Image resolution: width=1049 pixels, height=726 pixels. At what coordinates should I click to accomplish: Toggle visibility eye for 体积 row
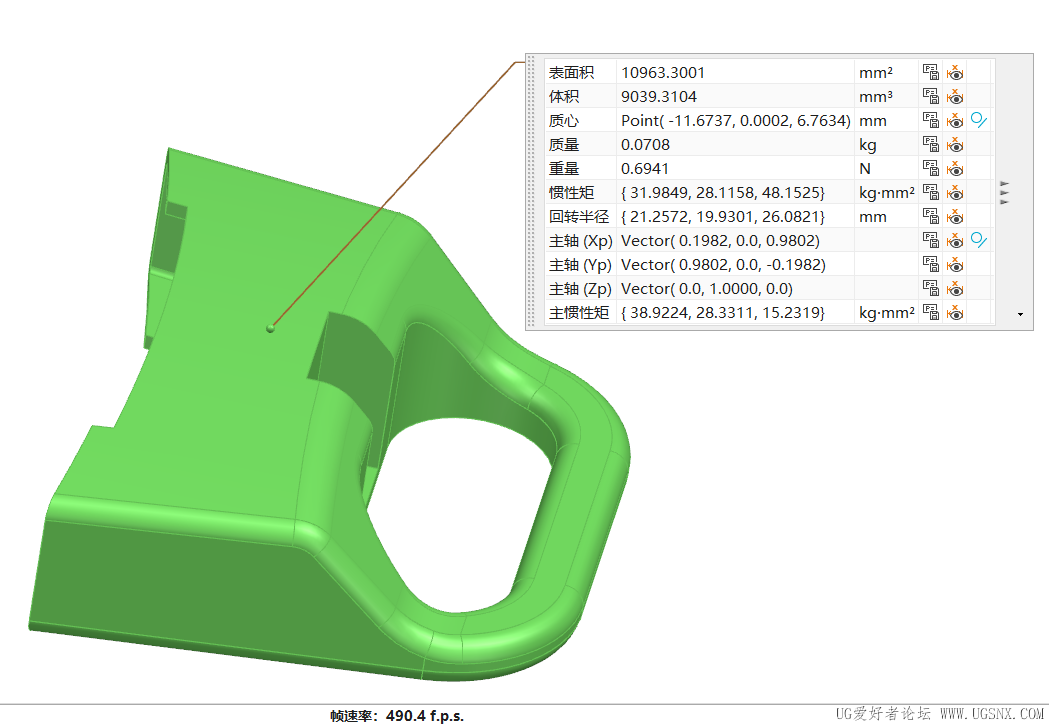coord(955,96)
